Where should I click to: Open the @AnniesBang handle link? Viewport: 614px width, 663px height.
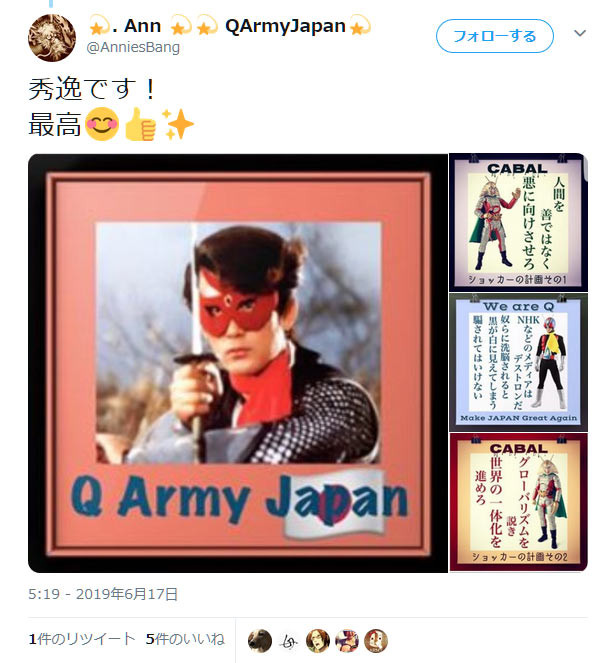tap(133, 47)
